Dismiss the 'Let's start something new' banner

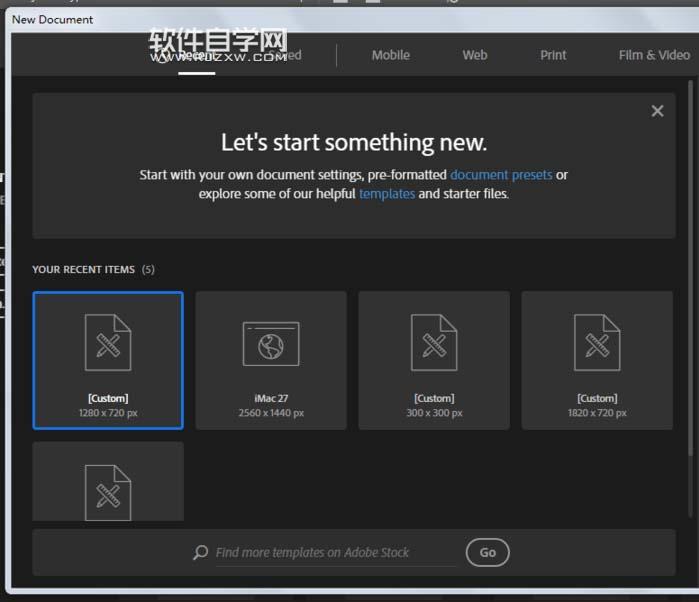[657, 111]
